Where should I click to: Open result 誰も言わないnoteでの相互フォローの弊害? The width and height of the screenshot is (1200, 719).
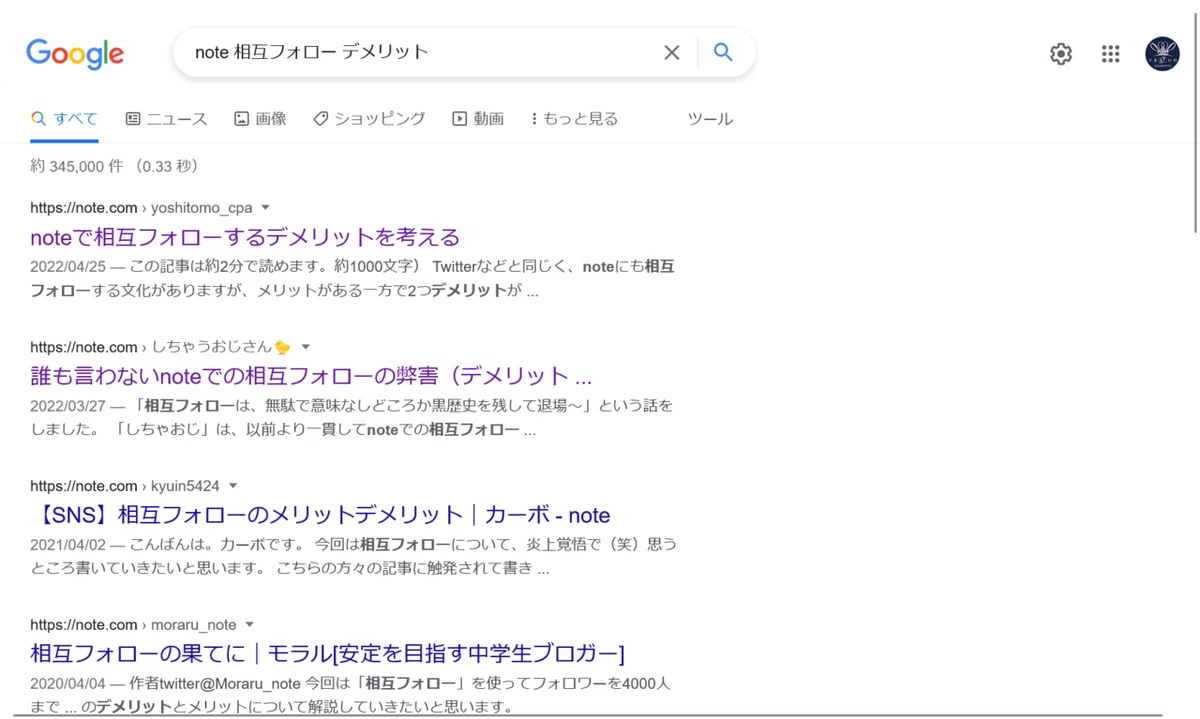click(x=311, y=376)
